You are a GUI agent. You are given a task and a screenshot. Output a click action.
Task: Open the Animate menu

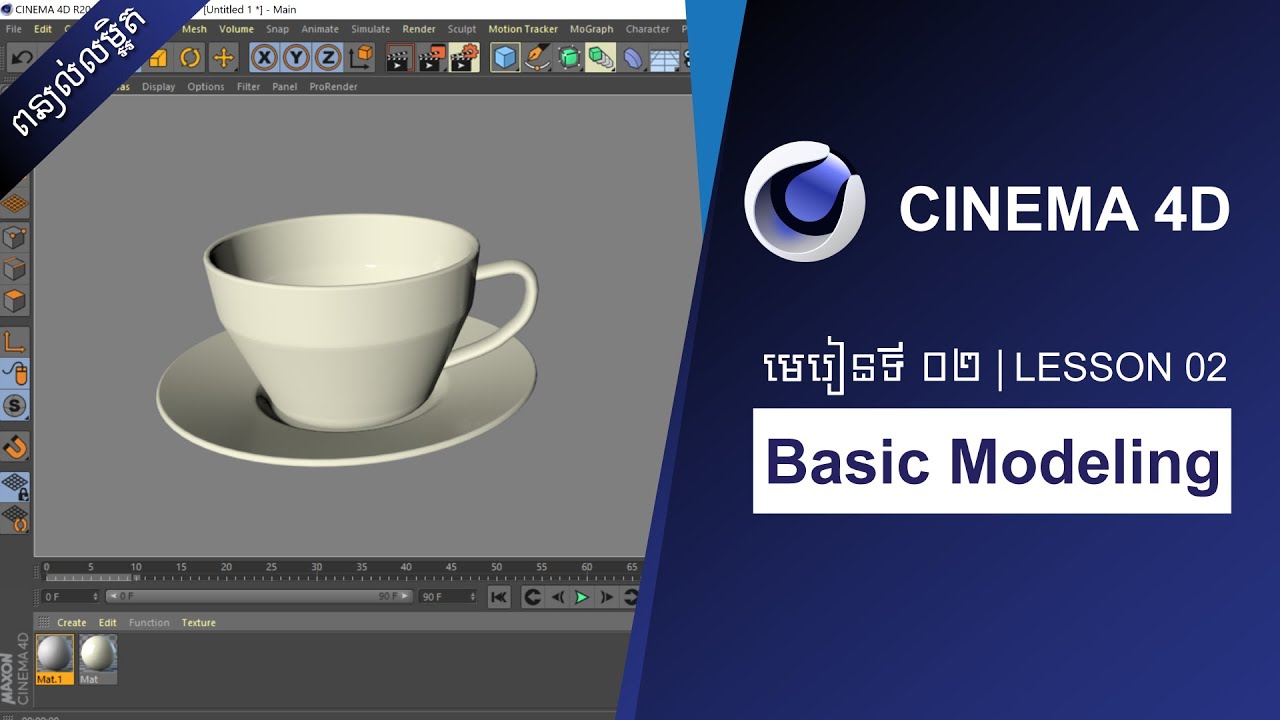pyautogui.click(x=320, y=29)
